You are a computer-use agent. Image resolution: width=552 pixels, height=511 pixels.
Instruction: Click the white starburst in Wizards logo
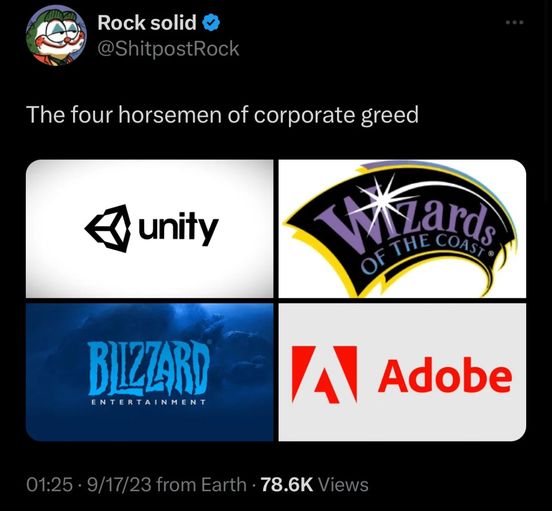[x=381, y=198]
